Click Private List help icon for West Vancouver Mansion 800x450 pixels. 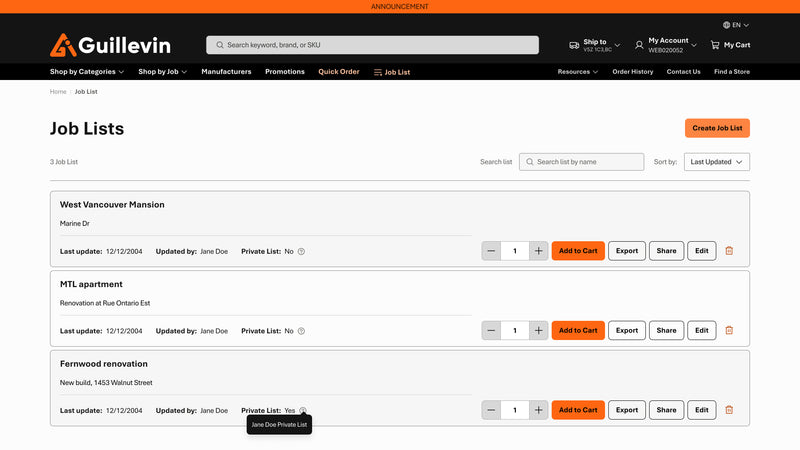(x=301, y=251)
